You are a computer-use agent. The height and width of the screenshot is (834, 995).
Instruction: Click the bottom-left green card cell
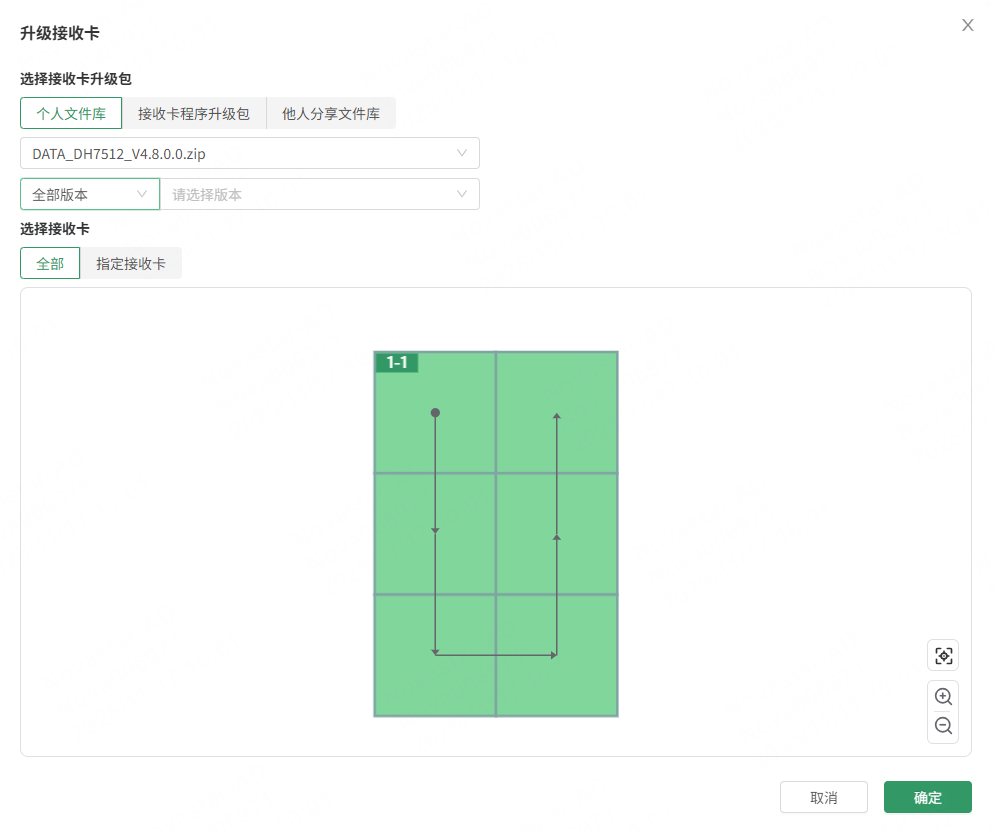click(405, 680)
